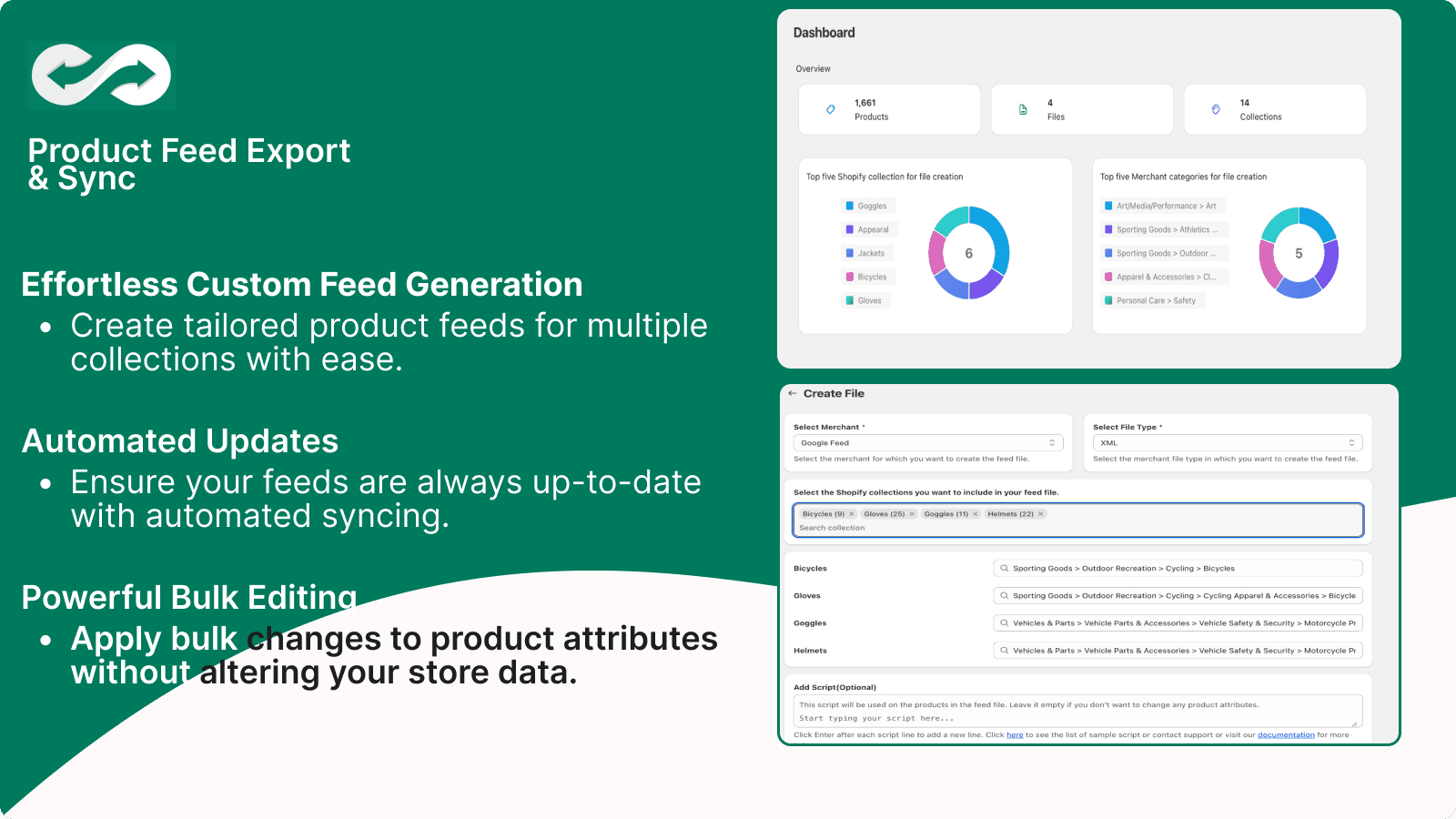Click the search icon in the Helmets category field

pos(1004,650)
